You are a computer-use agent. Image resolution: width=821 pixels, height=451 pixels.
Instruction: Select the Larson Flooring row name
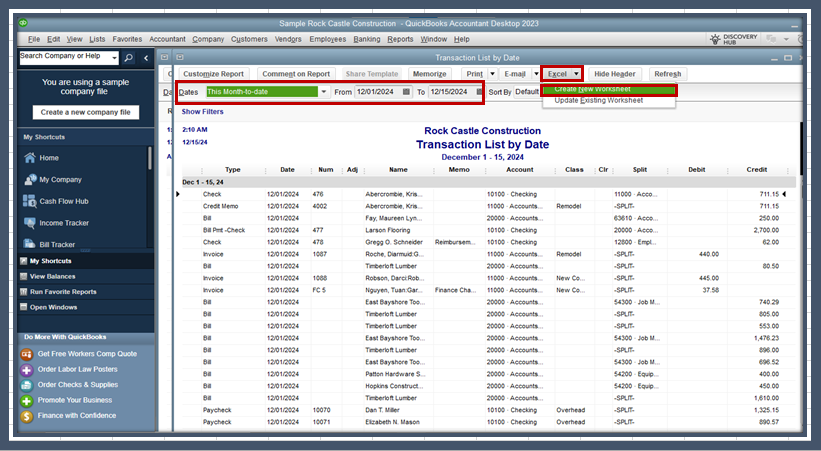[387, 230]
